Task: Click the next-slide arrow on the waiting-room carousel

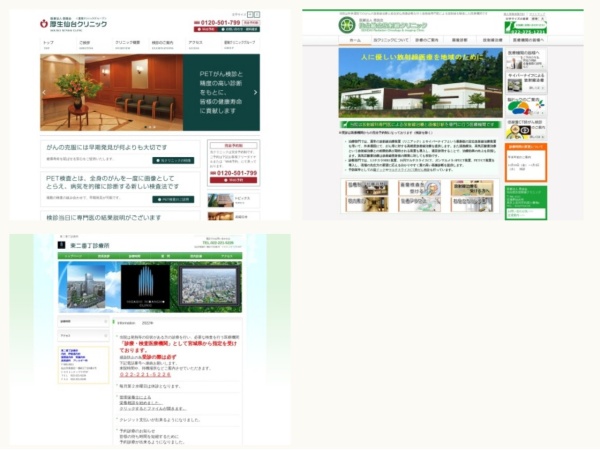Action: (255, 92)
